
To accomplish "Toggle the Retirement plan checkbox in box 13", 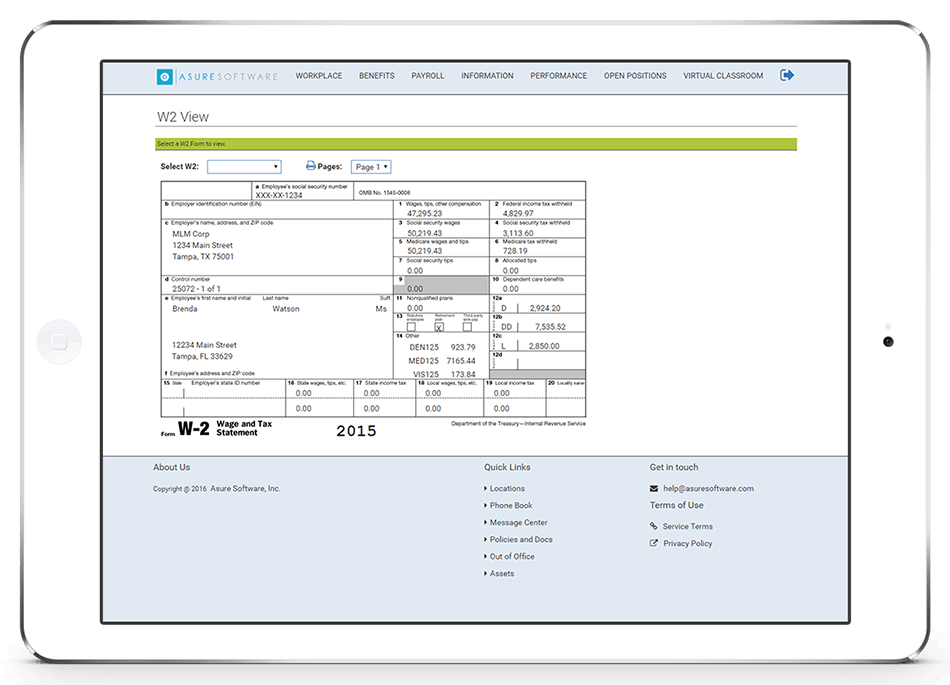I will click(438, 327).
